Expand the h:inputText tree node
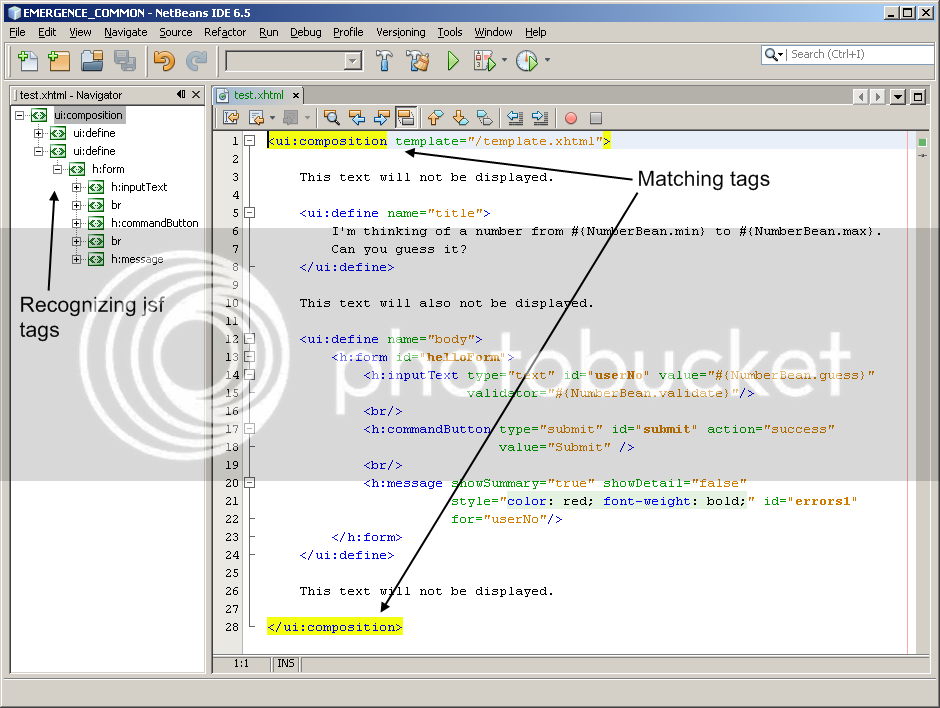This screenshot has height=708, width=940. coord(77,187)
